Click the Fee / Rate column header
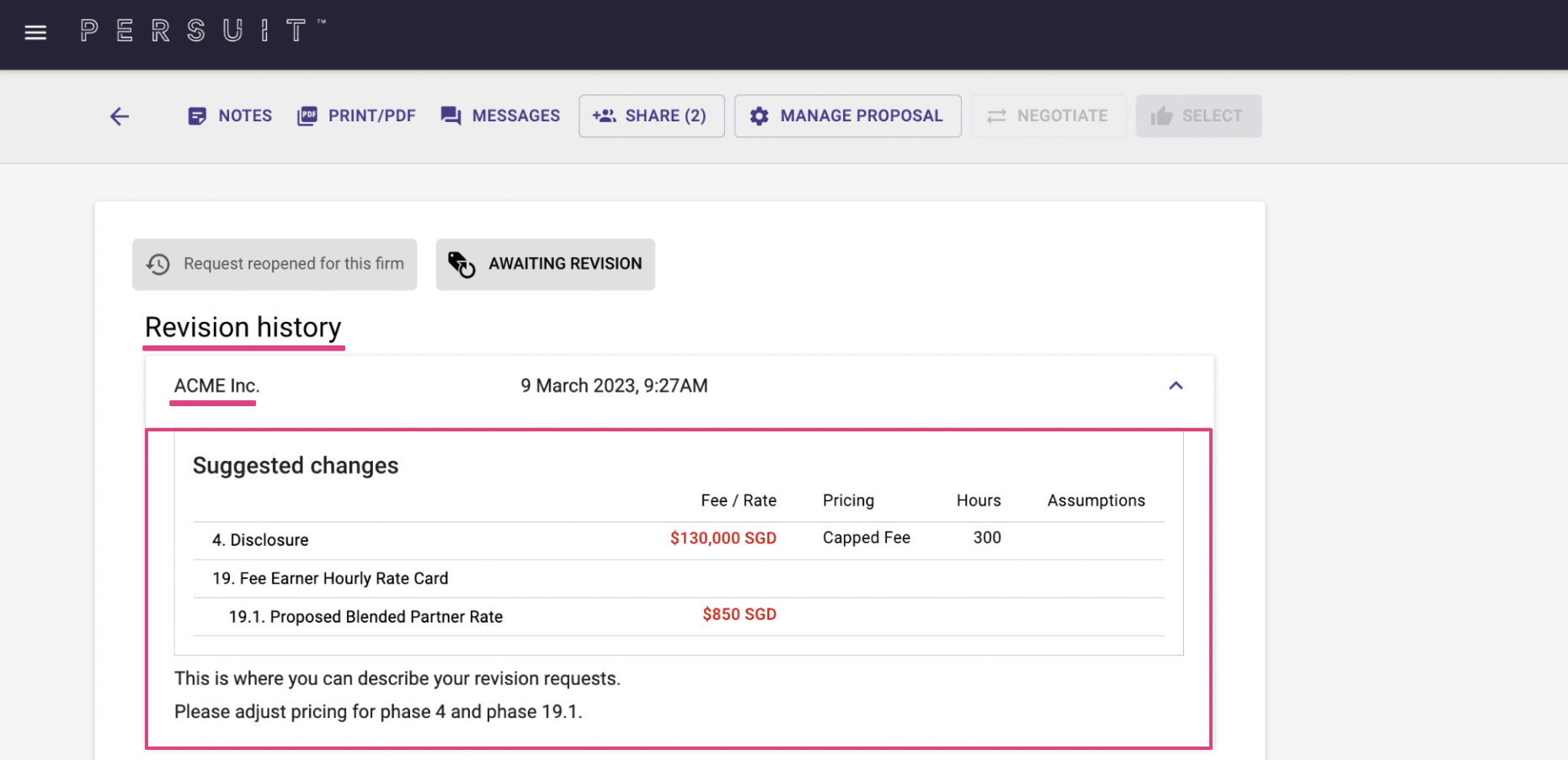Viewport: 1568px width, 760px height. click(739, 500)
